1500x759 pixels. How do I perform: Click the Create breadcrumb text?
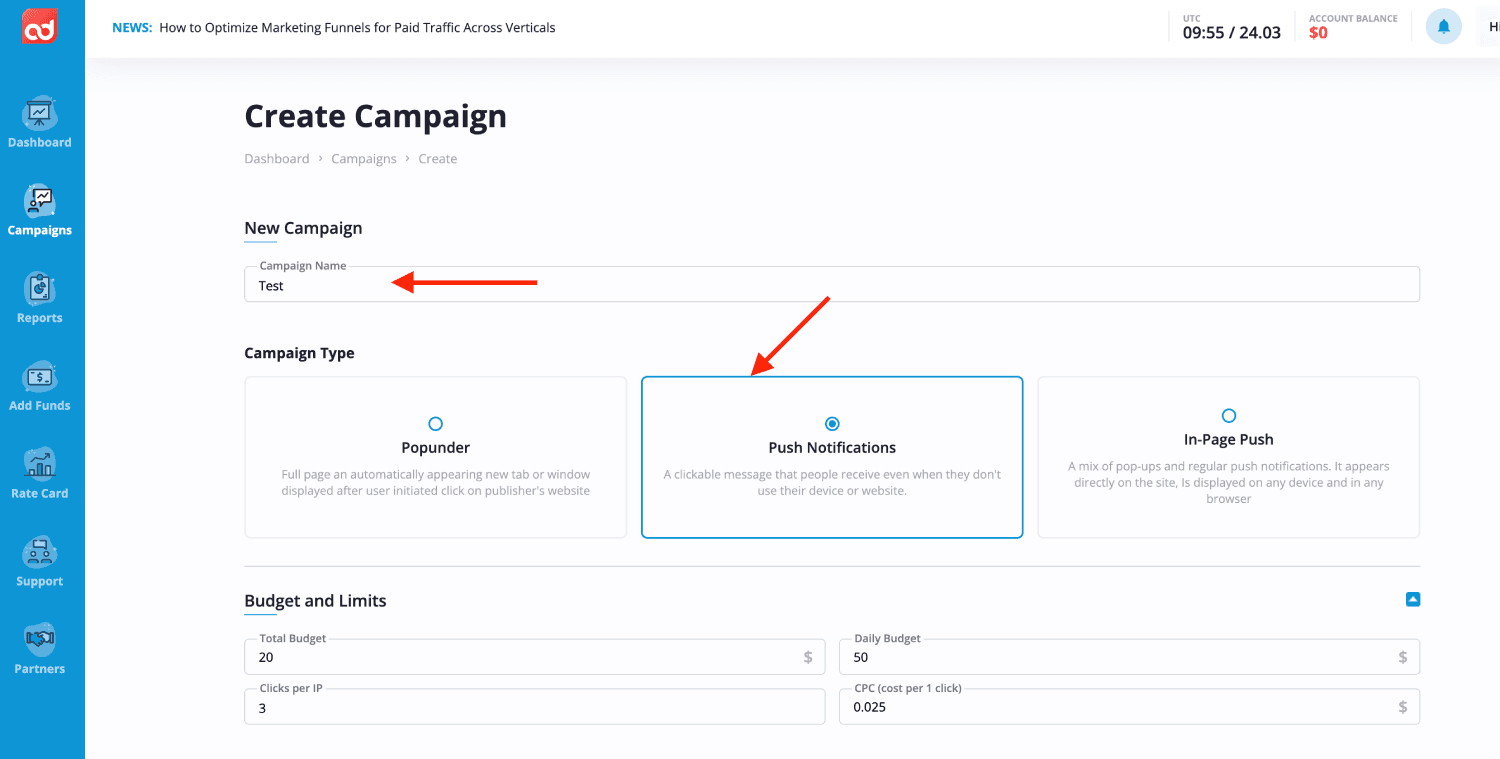438,159
